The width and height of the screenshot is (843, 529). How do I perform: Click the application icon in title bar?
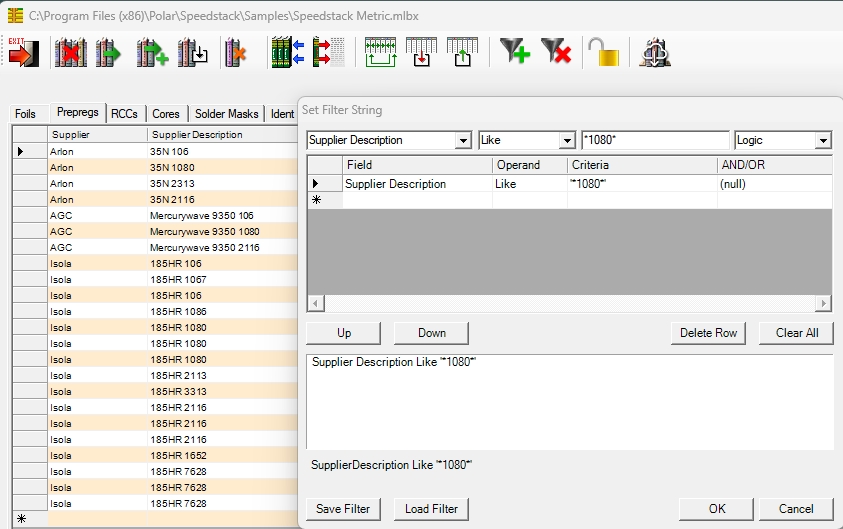click(15, 16)
